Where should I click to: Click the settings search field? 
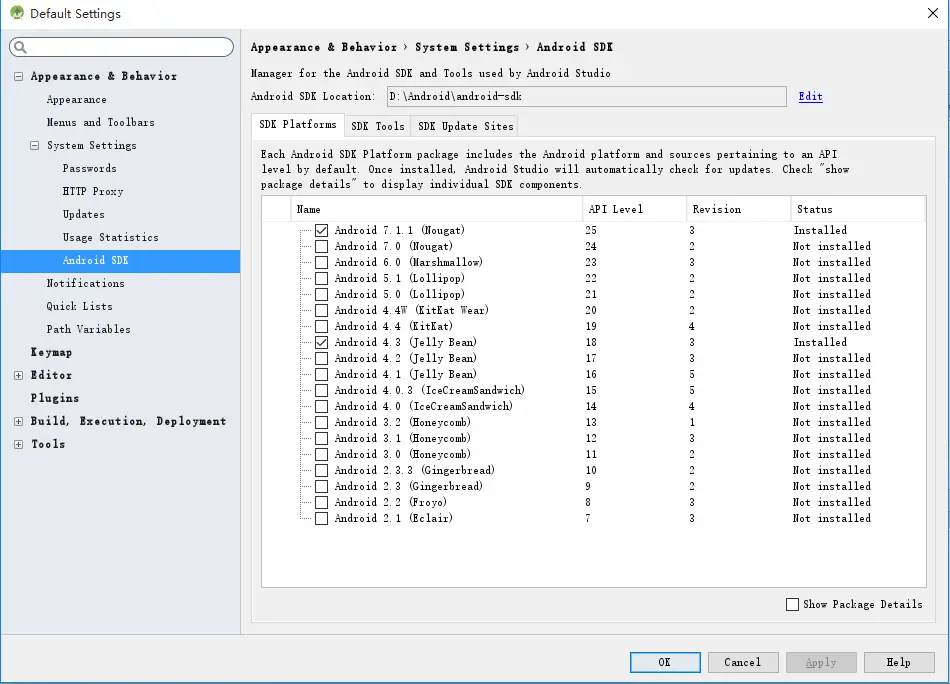121,47
